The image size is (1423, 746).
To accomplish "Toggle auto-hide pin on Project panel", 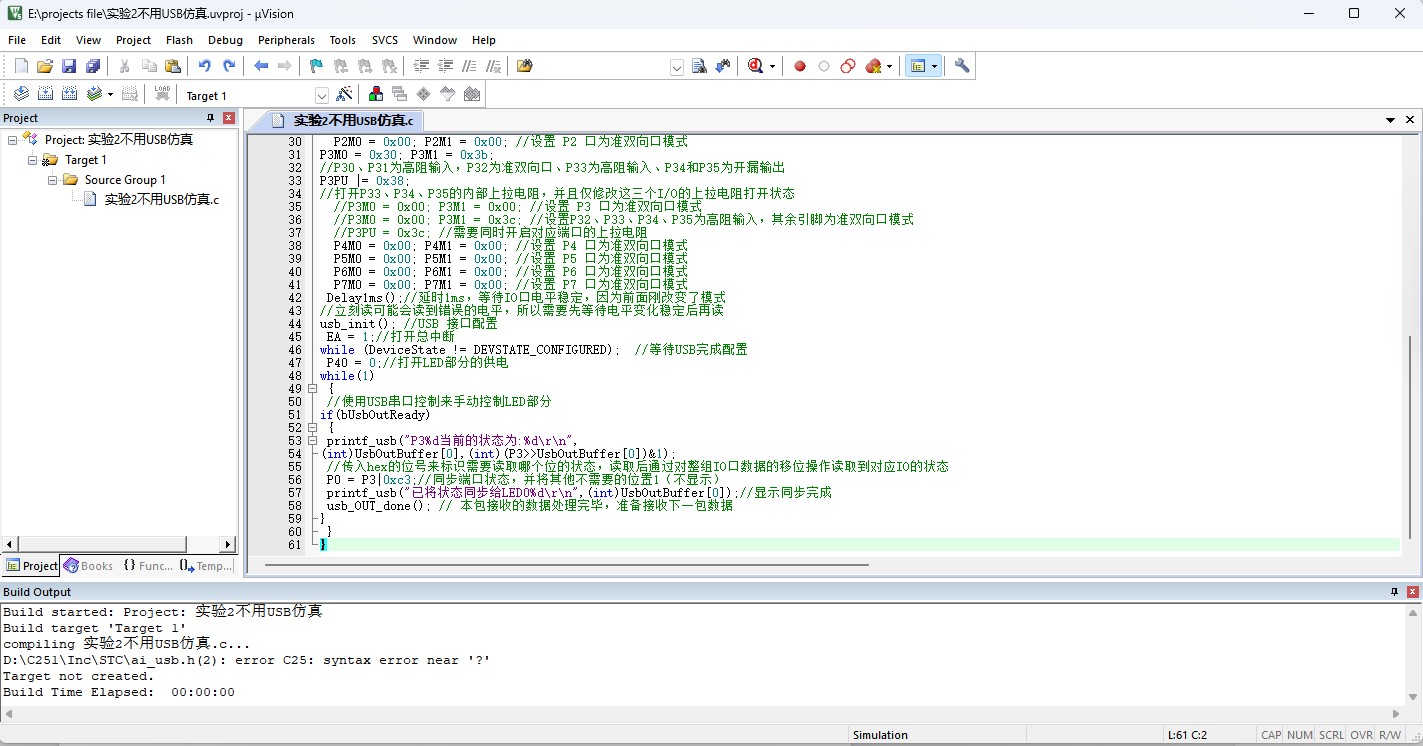I will coord(210,118).
